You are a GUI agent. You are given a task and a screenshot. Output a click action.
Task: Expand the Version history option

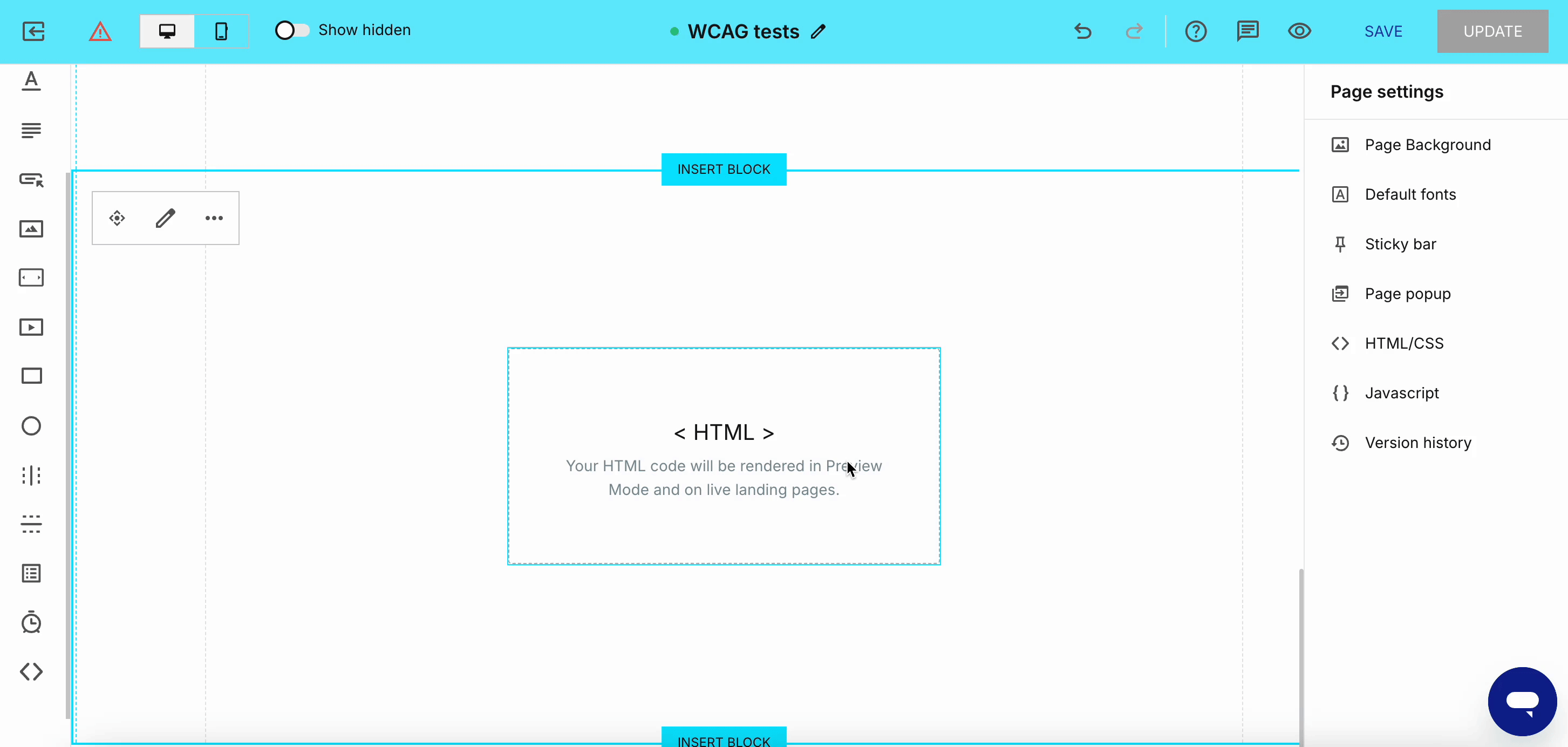coord(1417,443)
